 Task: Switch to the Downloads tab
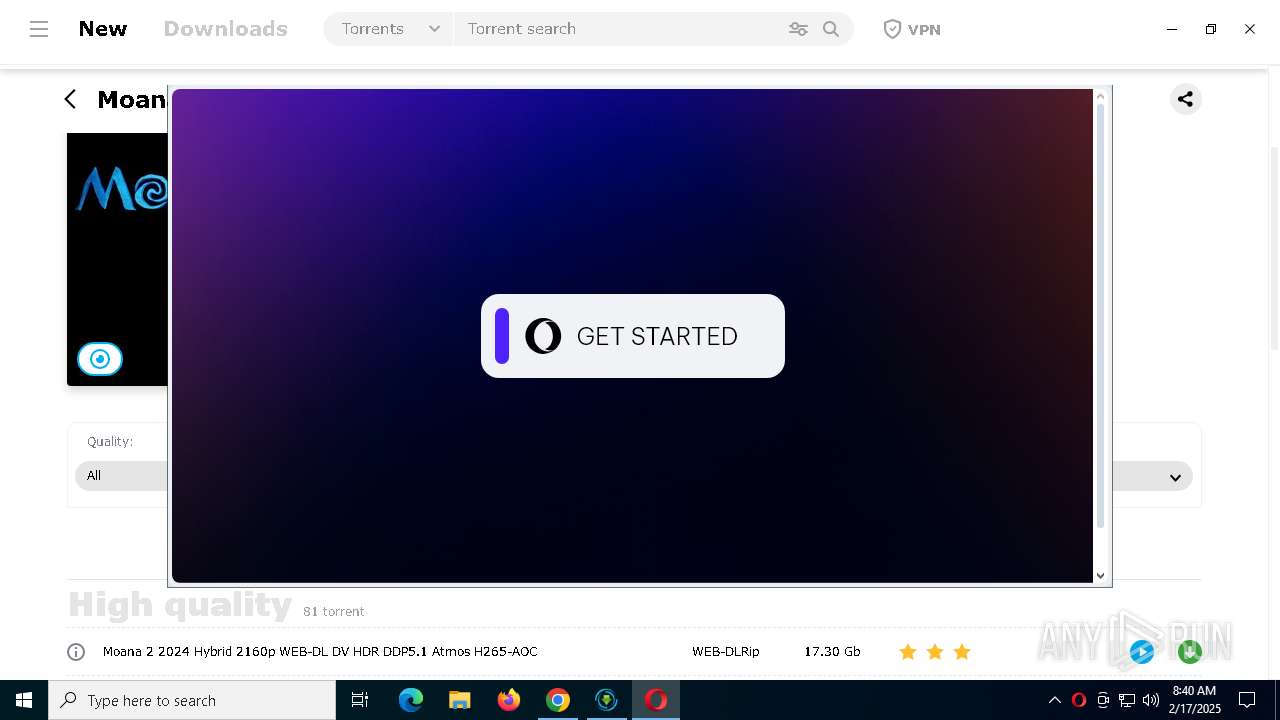[x=225, y=29]
